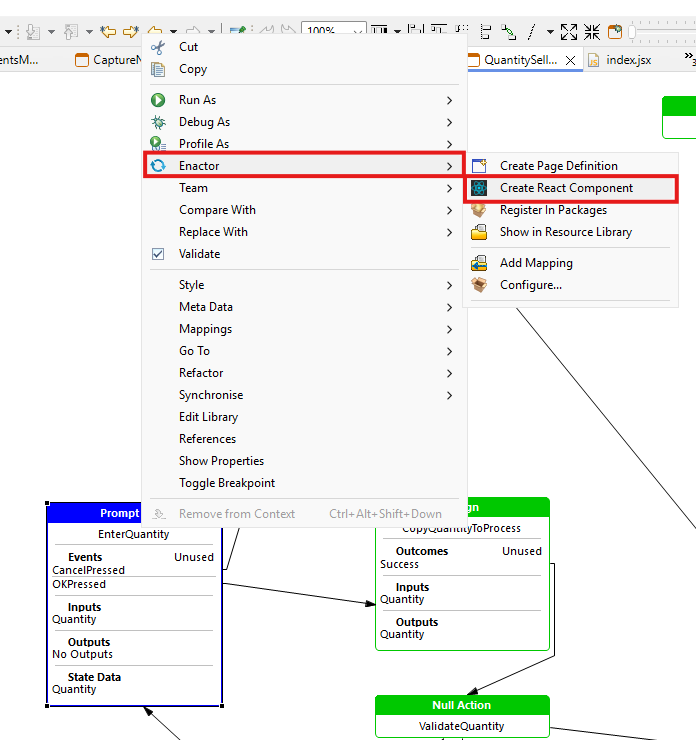Image resolution: width=696 pixels, height=740 pixels.
Task: Select Show Properties menu entry
Action: 221,461
